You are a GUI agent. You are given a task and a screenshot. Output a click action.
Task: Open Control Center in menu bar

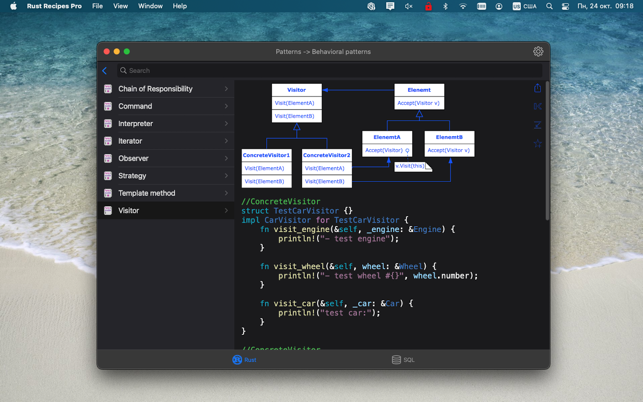click(565, 6)
